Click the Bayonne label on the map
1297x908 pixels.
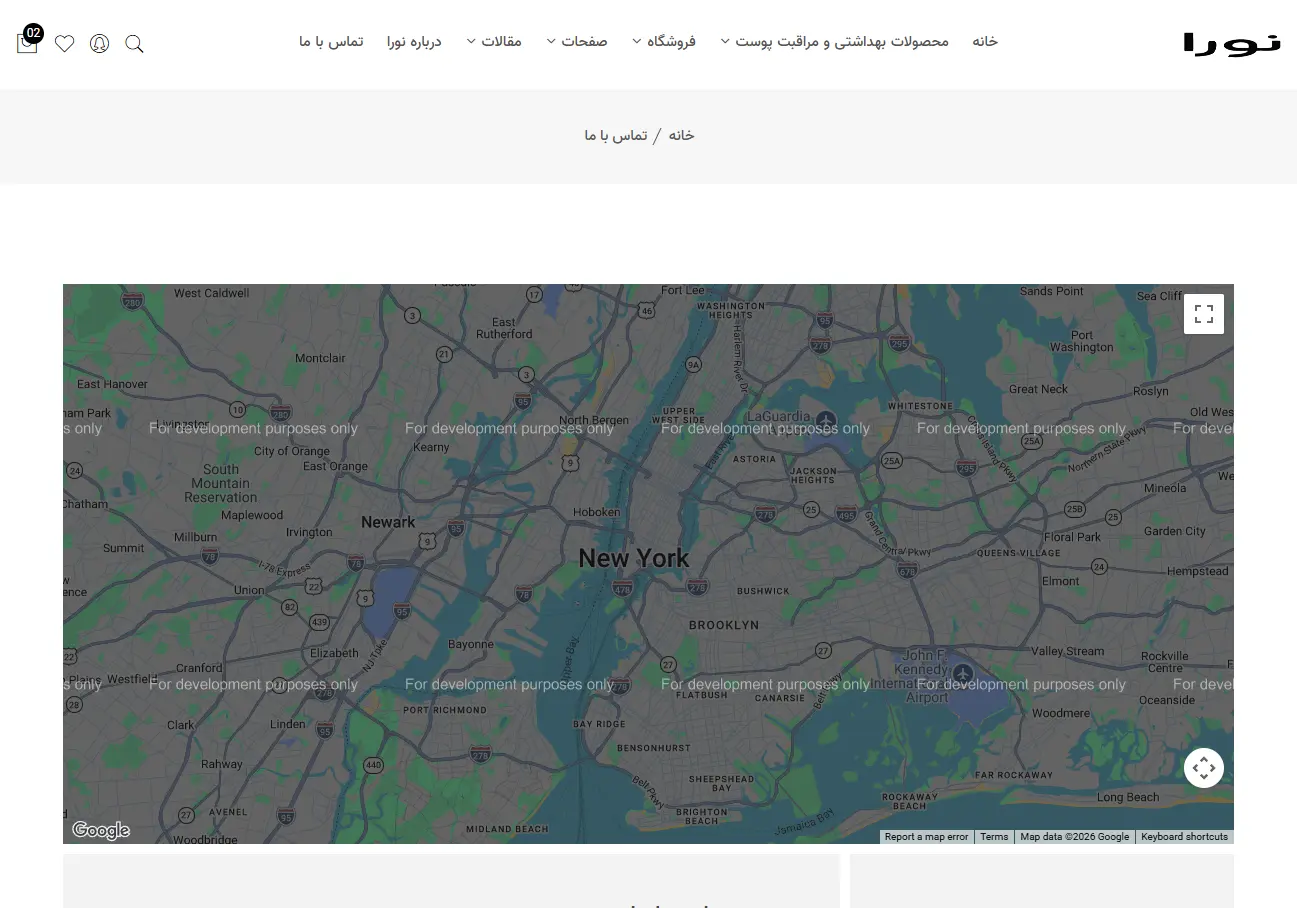(470, 645)
